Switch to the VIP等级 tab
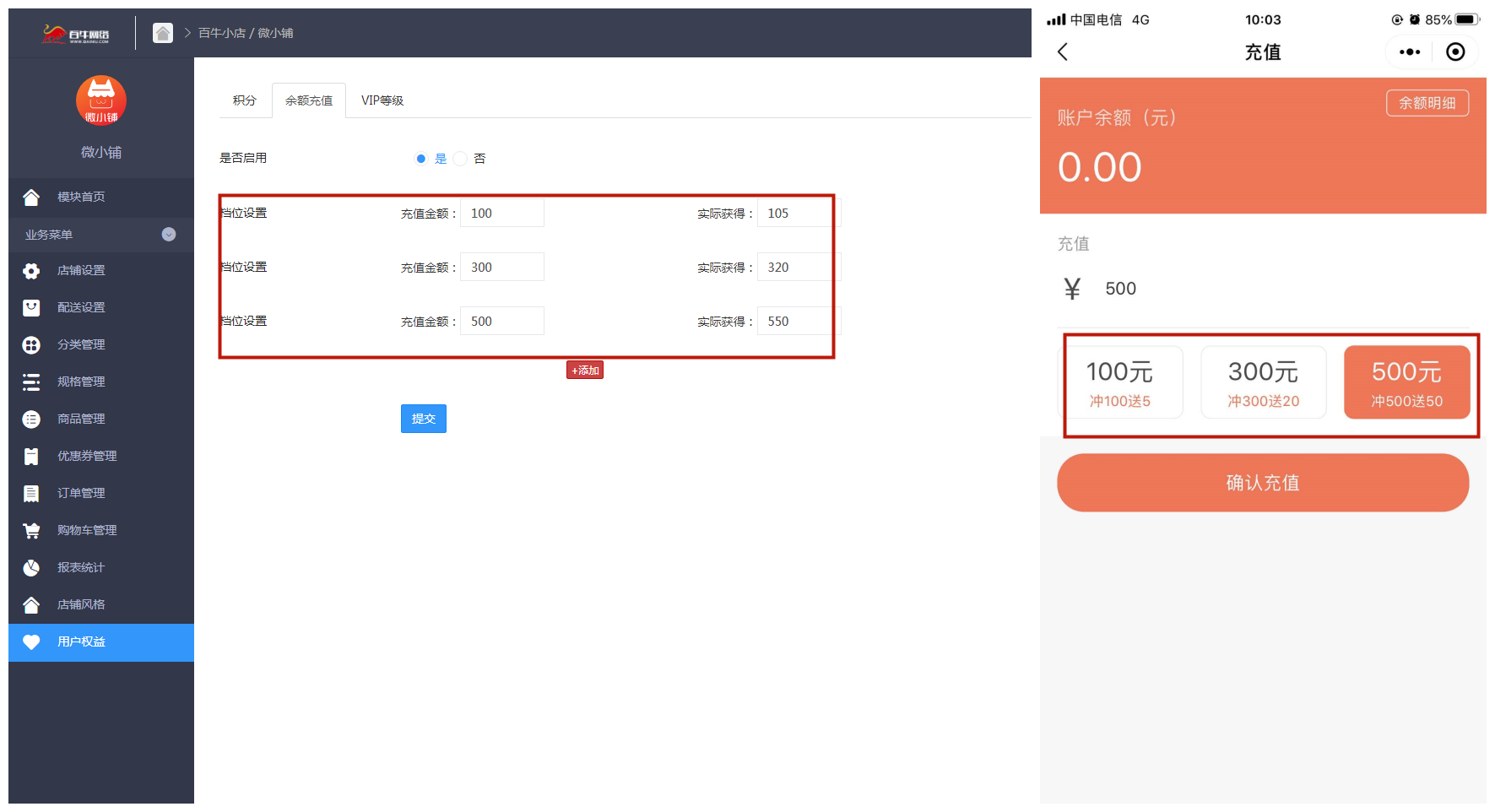 (x=382, y=100)
